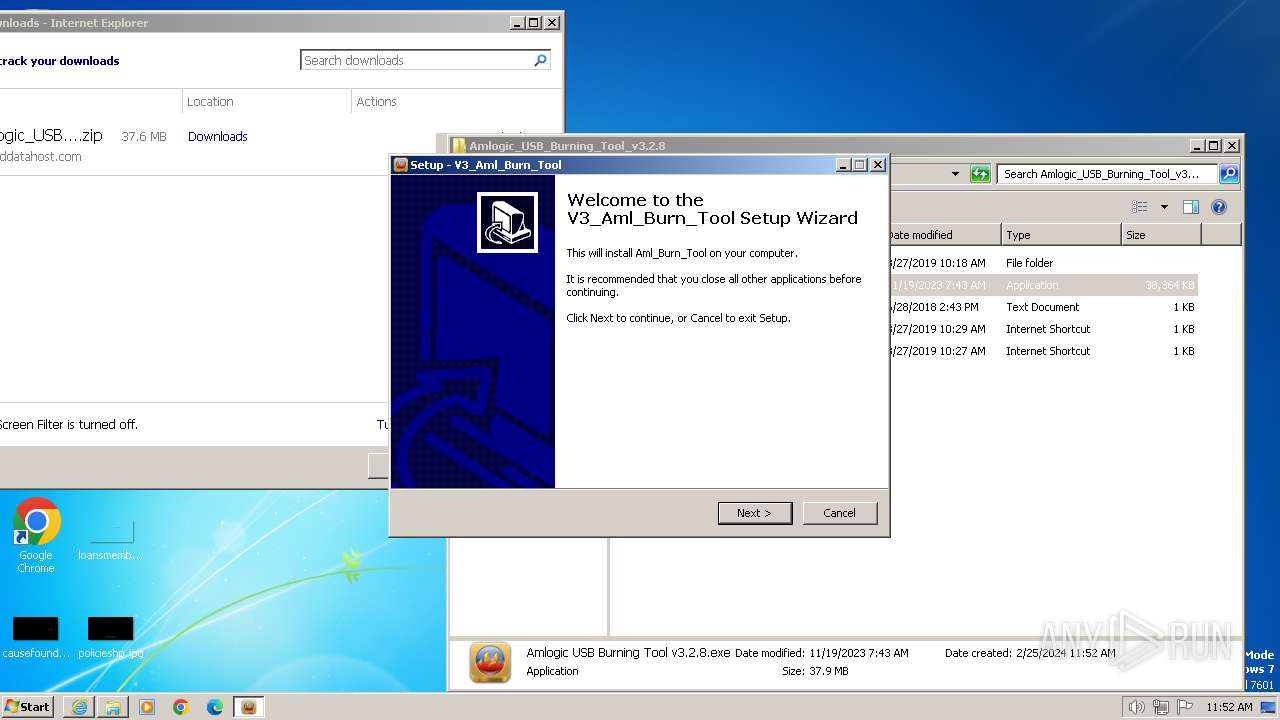
Task: Toggle the Explorer preview pane
Action: pos(1190,207)
